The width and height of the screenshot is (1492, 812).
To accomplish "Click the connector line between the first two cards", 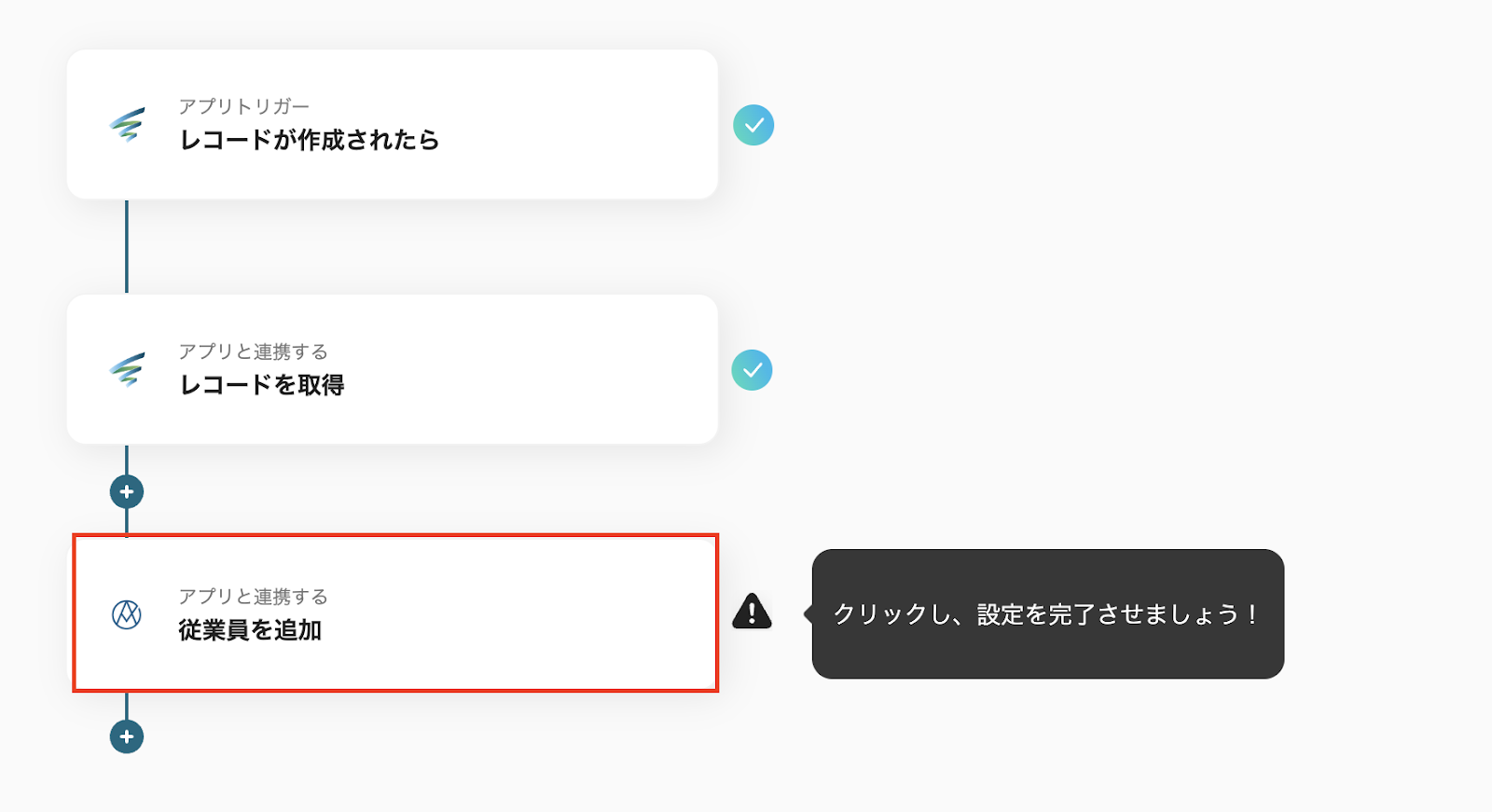I will 127,246.
